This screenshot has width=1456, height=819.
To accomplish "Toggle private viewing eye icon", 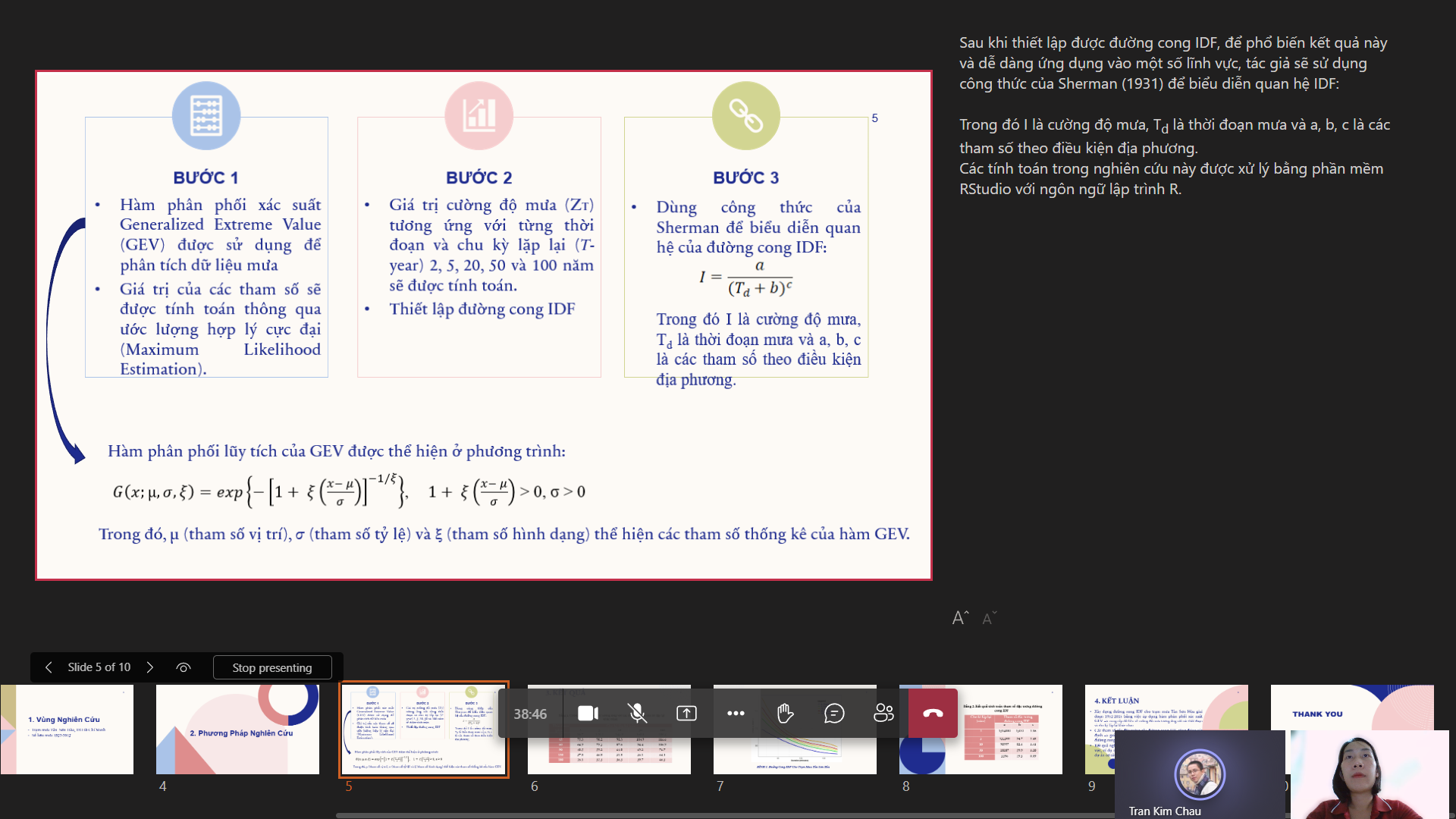I will (184, 667).
